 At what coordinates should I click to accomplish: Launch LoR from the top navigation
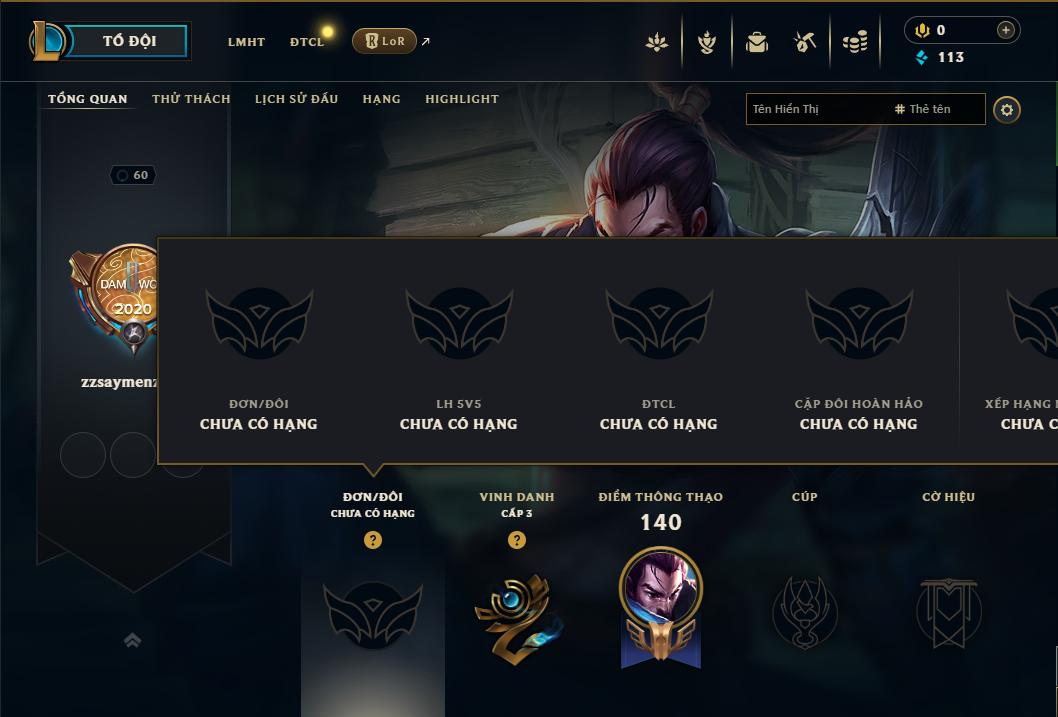(384, 41)
